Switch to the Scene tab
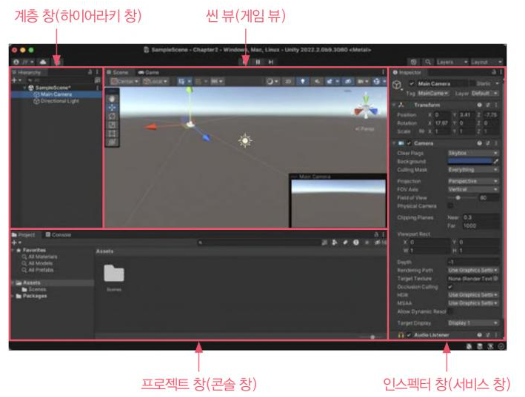The width and height of the screenshot is (525, 397). (118, 72)
